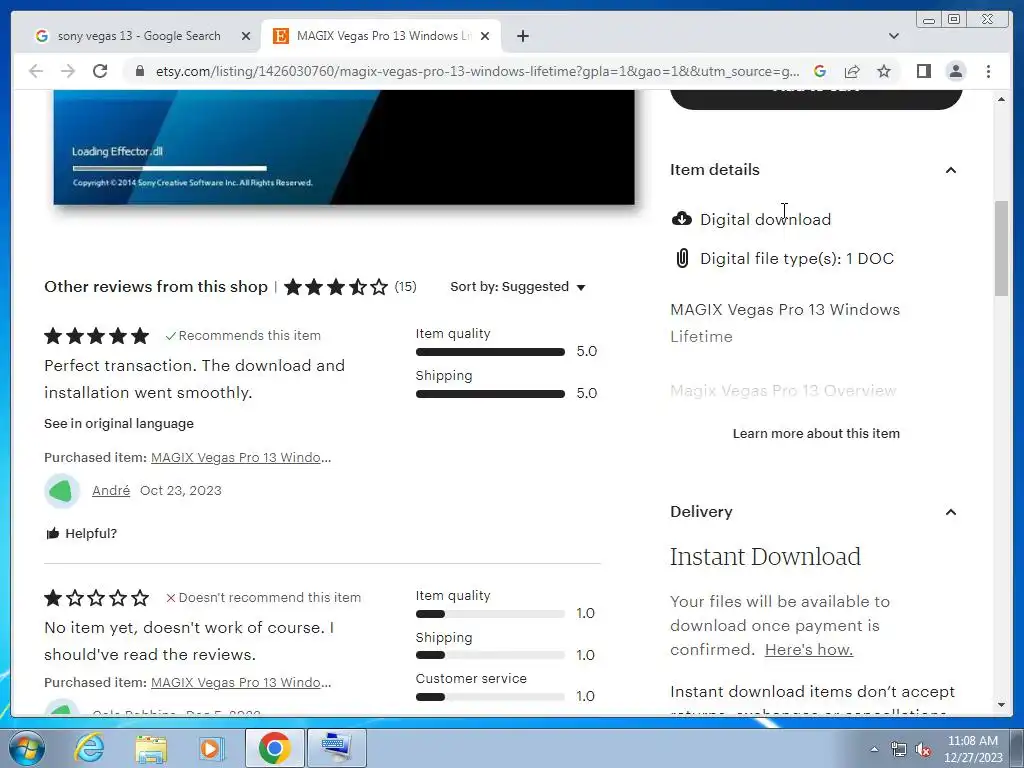Close the sony vegas 13 Google Search tab

tap(246, 36)
